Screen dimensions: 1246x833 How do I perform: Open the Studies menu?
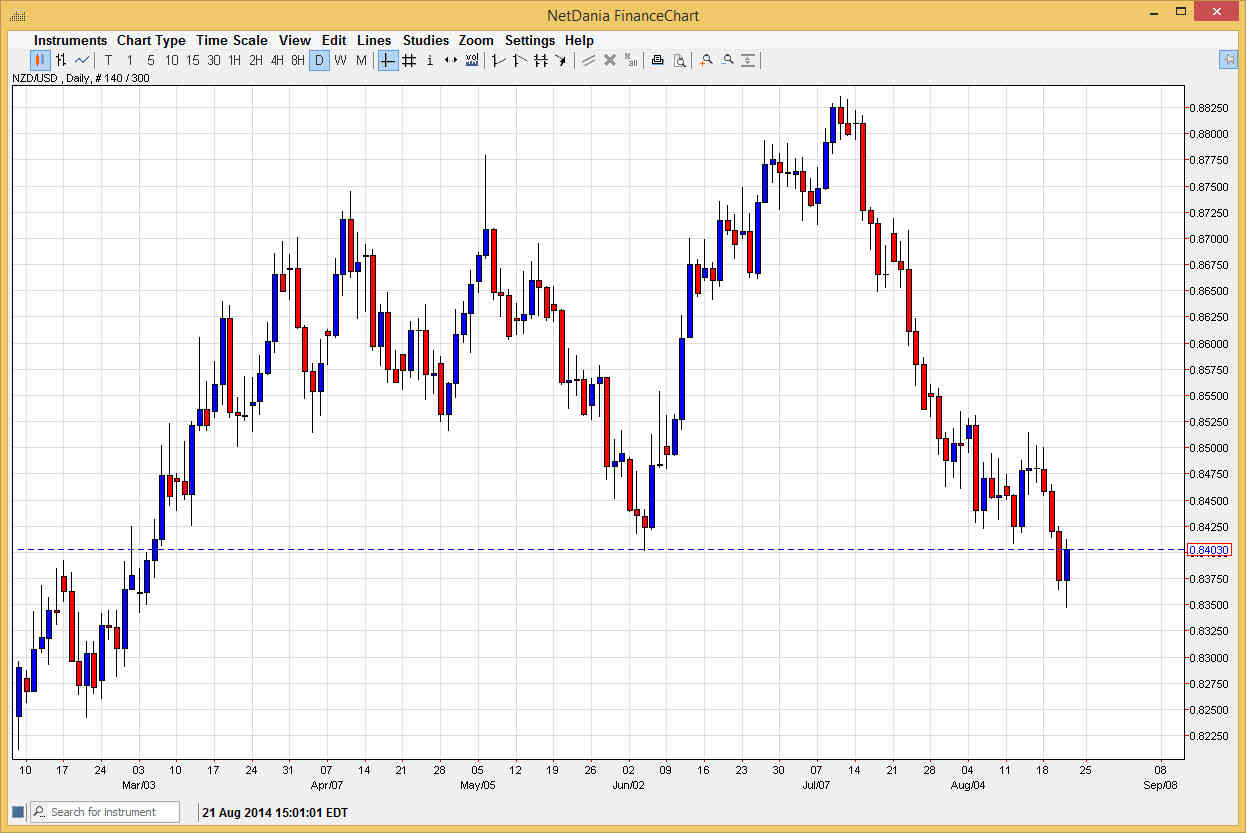426,40
